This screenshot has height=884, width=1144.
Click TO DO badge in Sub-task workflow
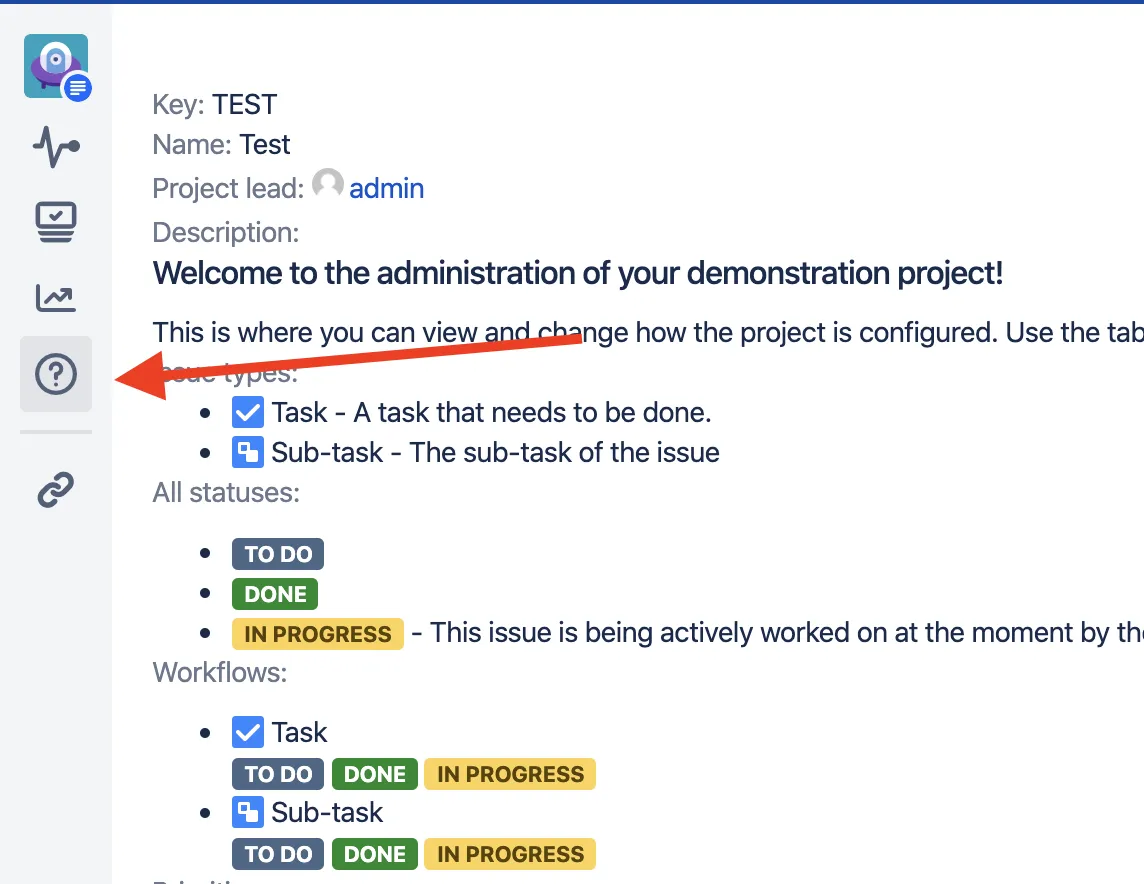pos(278,854)
